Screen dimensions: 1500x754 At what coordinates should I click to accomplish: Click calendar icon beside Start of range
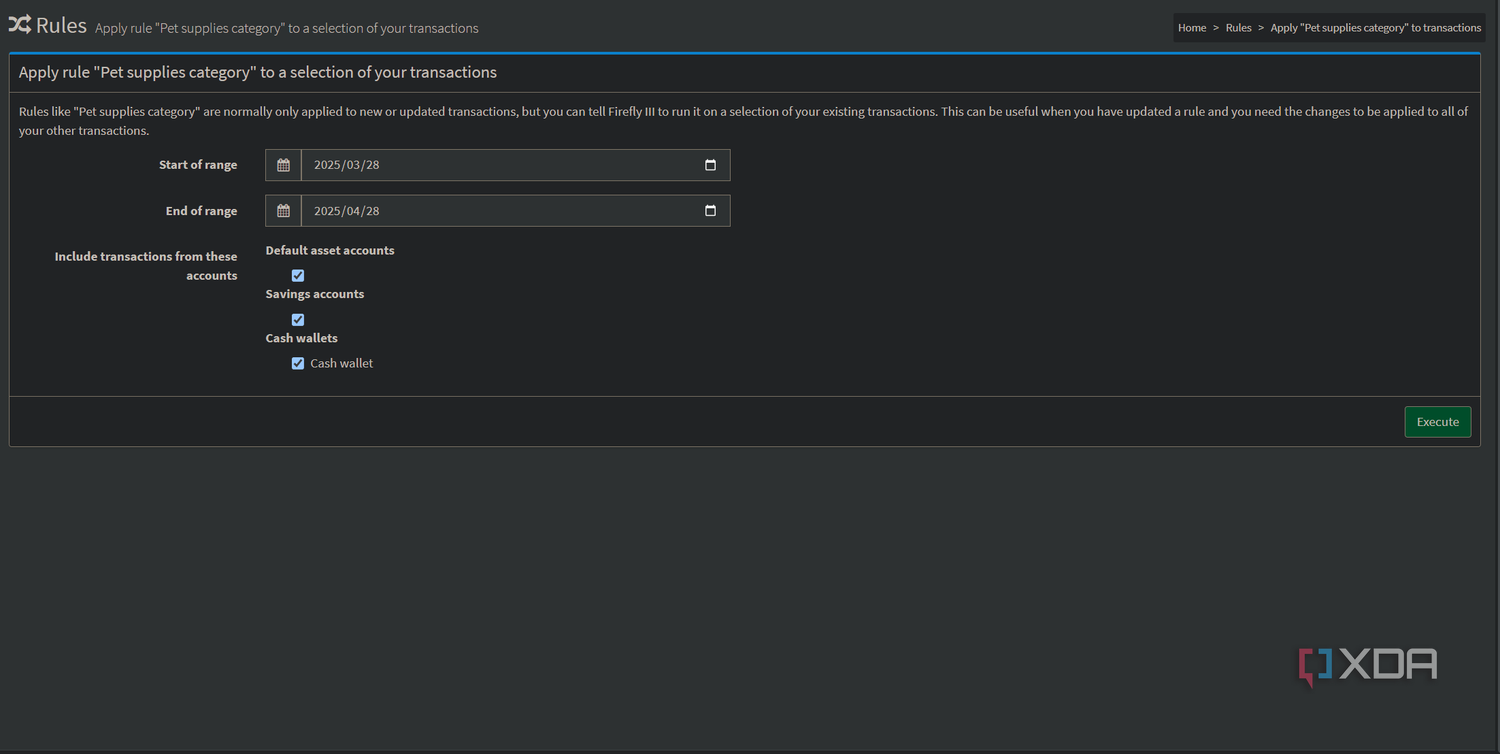pyautogui.click(x=283, y=165)
